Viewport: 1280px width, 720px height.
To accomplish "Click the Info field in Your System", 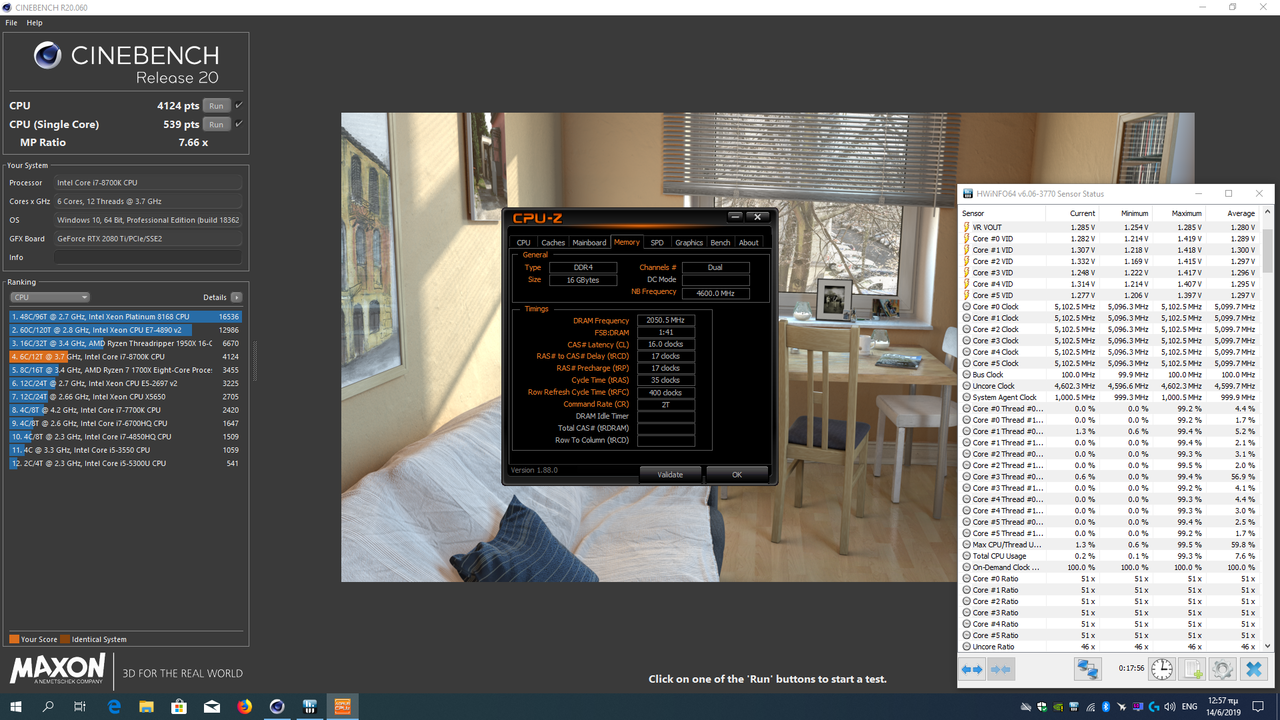I will [148, 257].
